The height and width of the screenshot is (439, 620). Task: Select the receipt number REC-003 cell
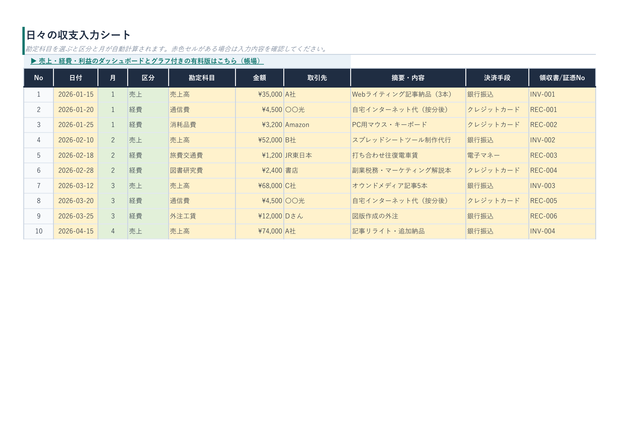pyautogui.click(x=562, y=155)
